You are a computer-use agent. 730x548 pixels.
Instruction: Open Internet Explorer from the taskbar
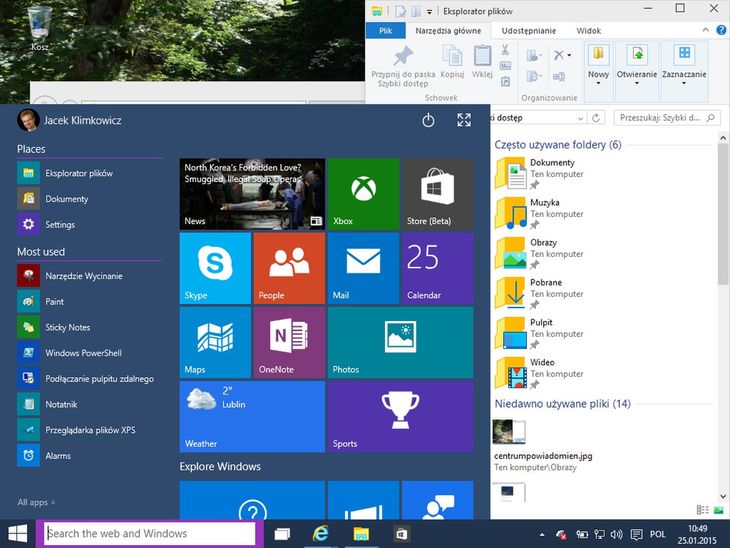tap(321, 534)
